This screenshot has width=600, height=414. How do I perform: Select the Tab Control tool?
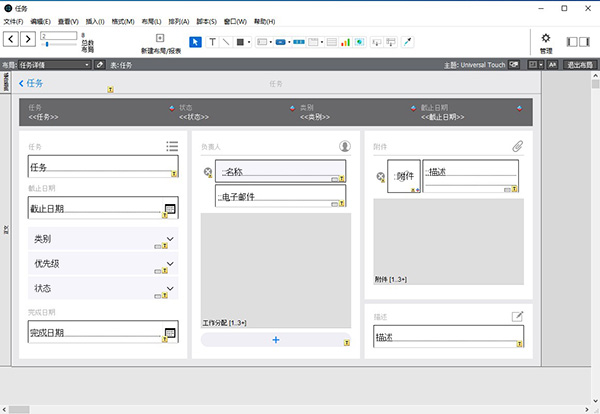click(313, 42)
